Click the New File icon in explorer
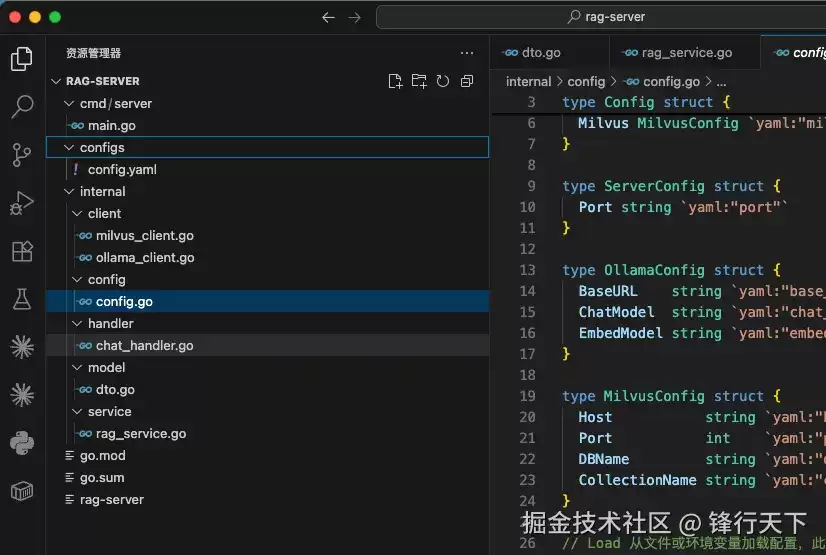The height and width of the screenshot is (555, 826). coord(395,81)
